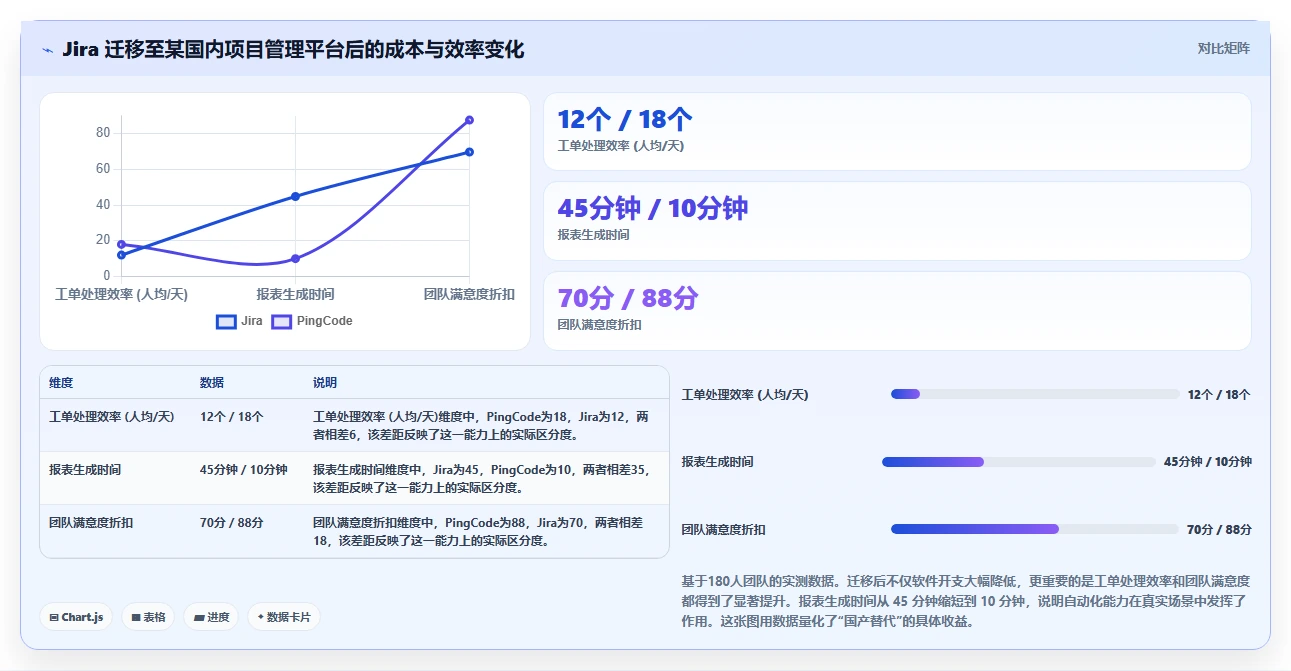Click the 报表生成时间 progress bar
This screenshot has height=671, width=1291.
pyautogui.click(x=1019, y=462)
